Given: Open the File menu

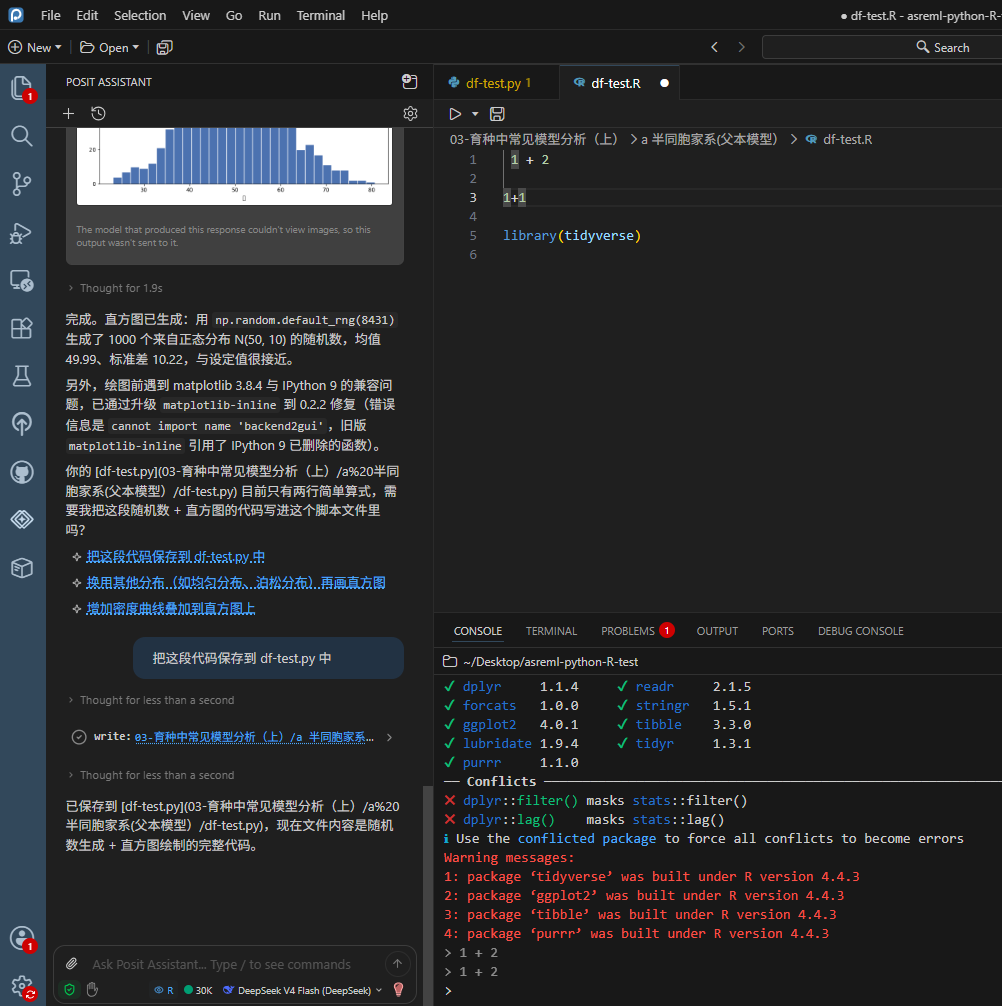Looking at the screenshot, I should [x=50, y=15].
